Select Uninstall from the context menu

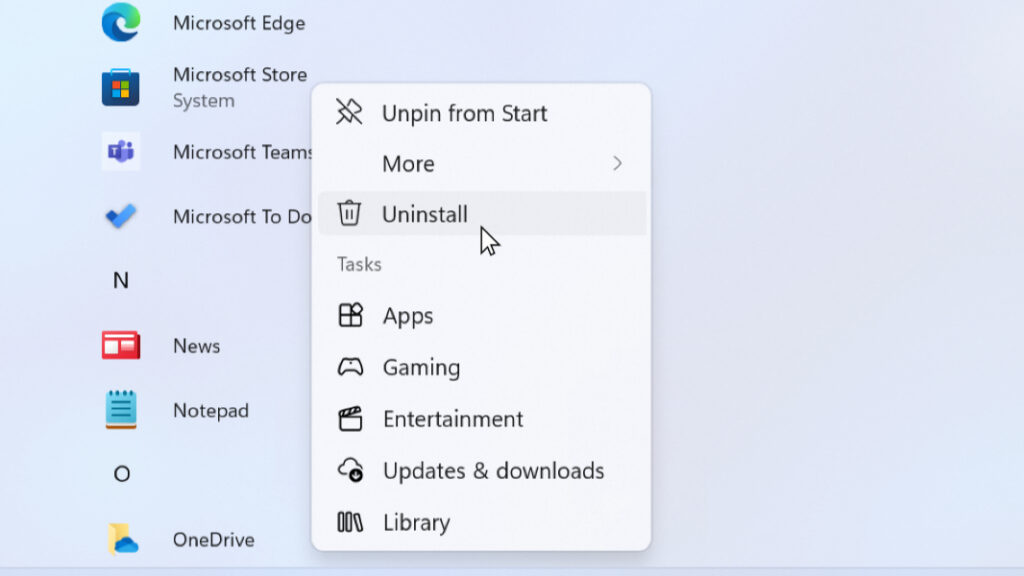[425, 213]
